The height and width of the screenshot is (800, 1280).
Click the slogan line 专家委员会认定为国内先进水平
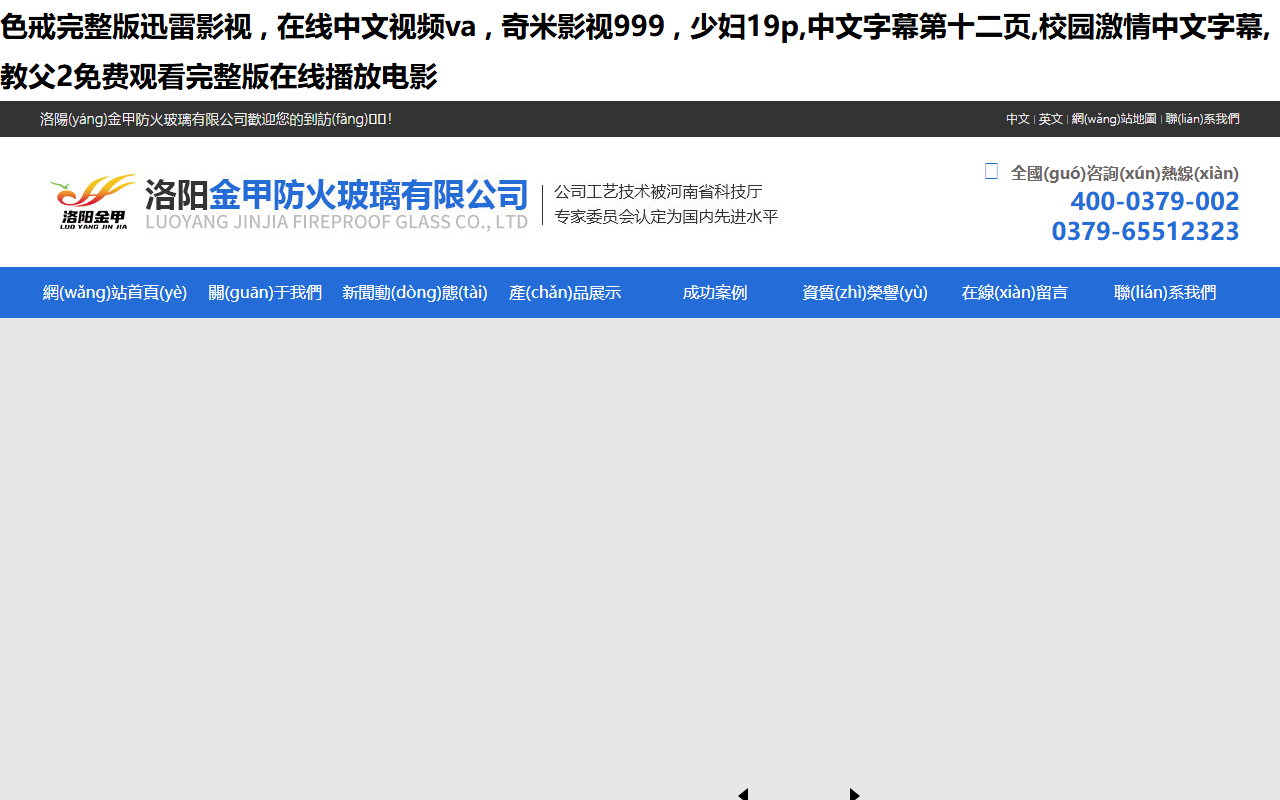click(x=666, y=216)
